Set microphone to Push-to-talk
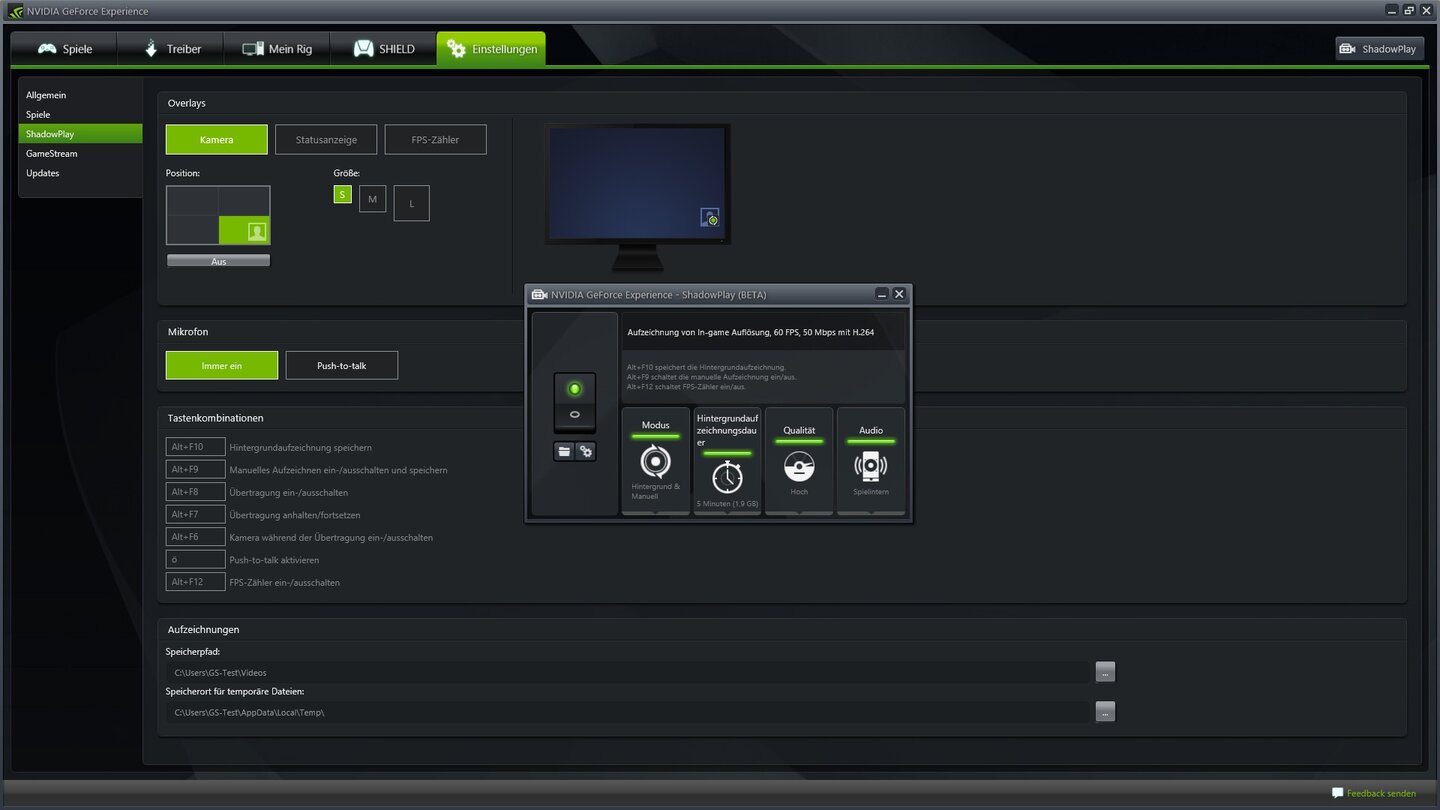 pyautogui.click(x=341, y=366)
